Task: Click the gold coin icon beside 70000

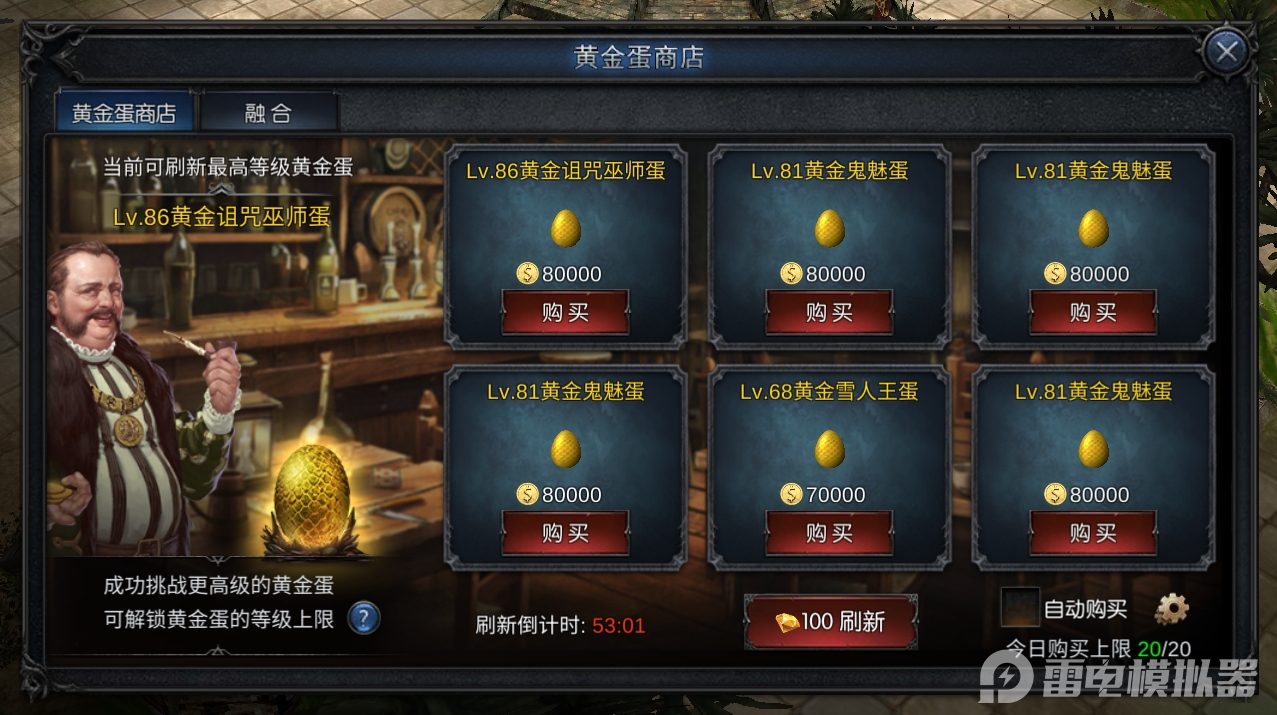Action: [x=792, y=494]
